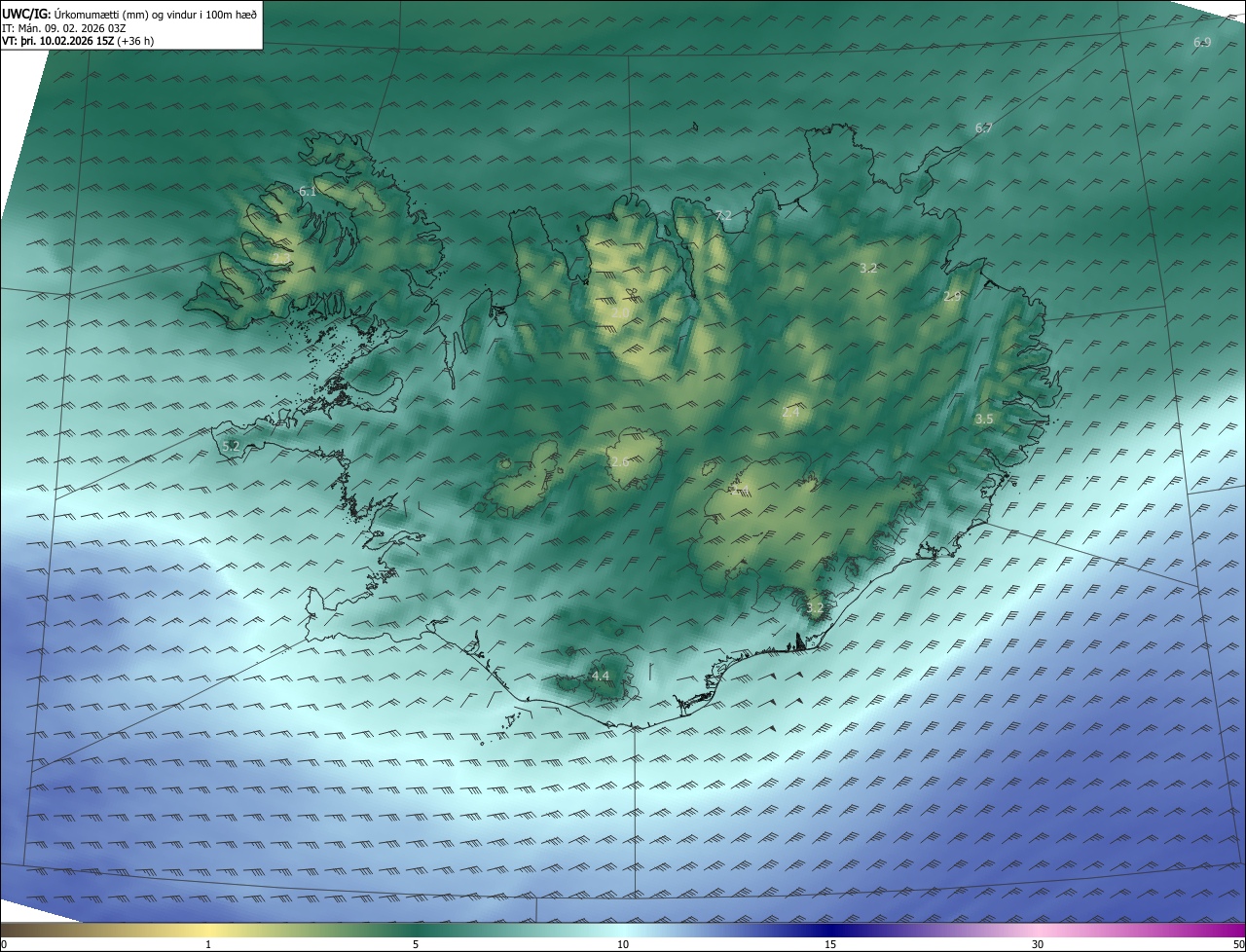Click the 6.7 value label on the map

tap(984, 128)
